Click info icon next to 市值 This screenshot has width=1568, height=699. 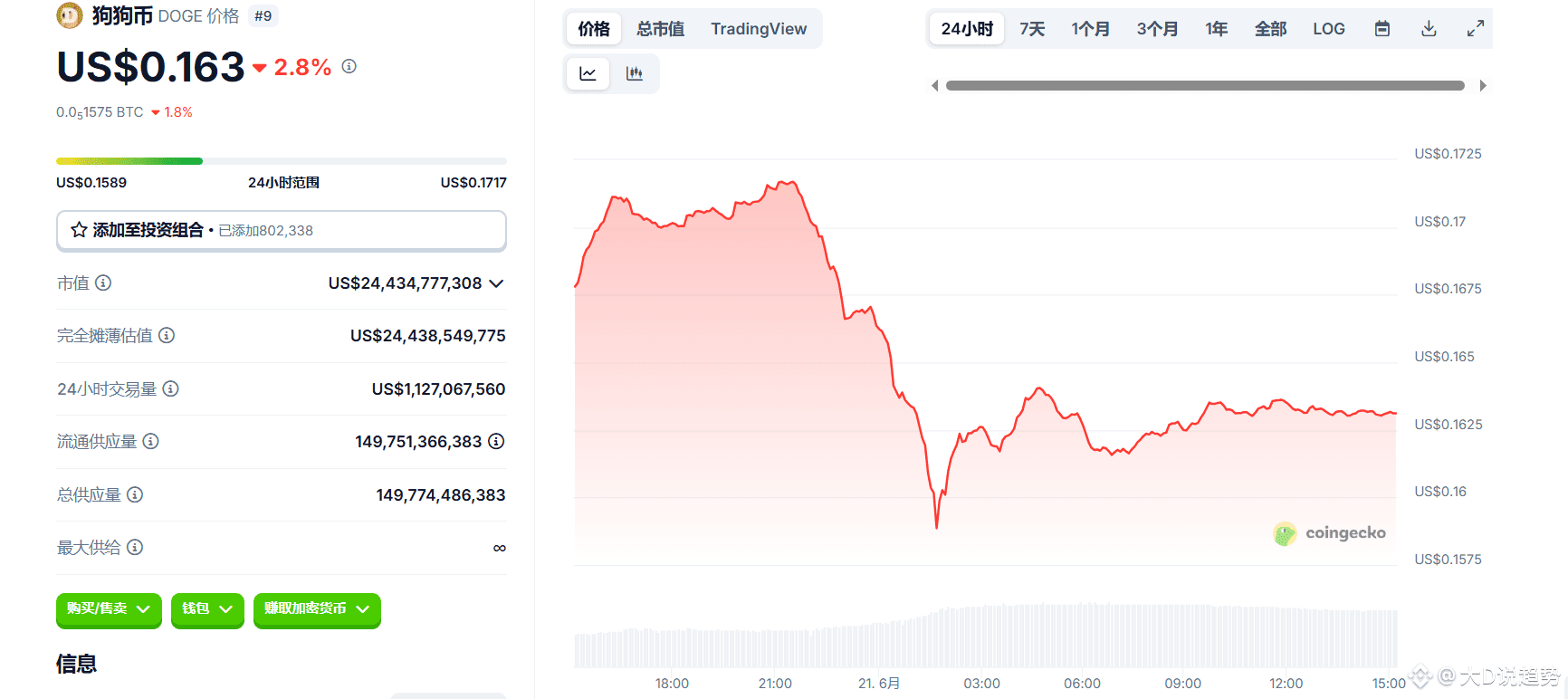(x=103, y=283)
